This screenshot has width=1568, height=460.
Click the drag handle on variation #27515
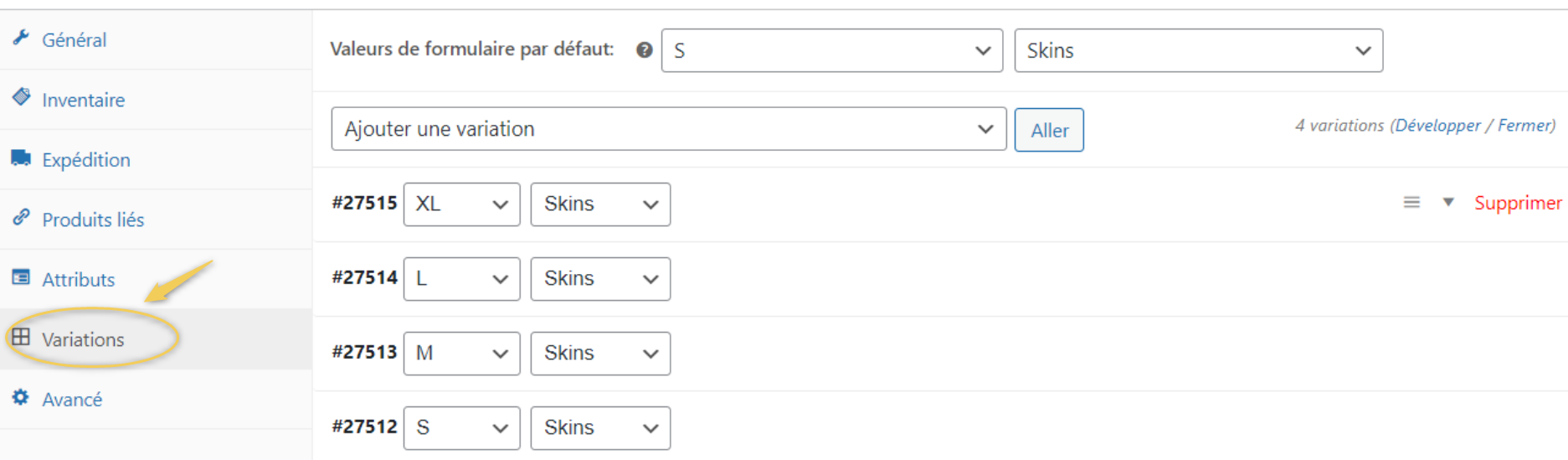pyautogui.click(x=1411, y=202)
